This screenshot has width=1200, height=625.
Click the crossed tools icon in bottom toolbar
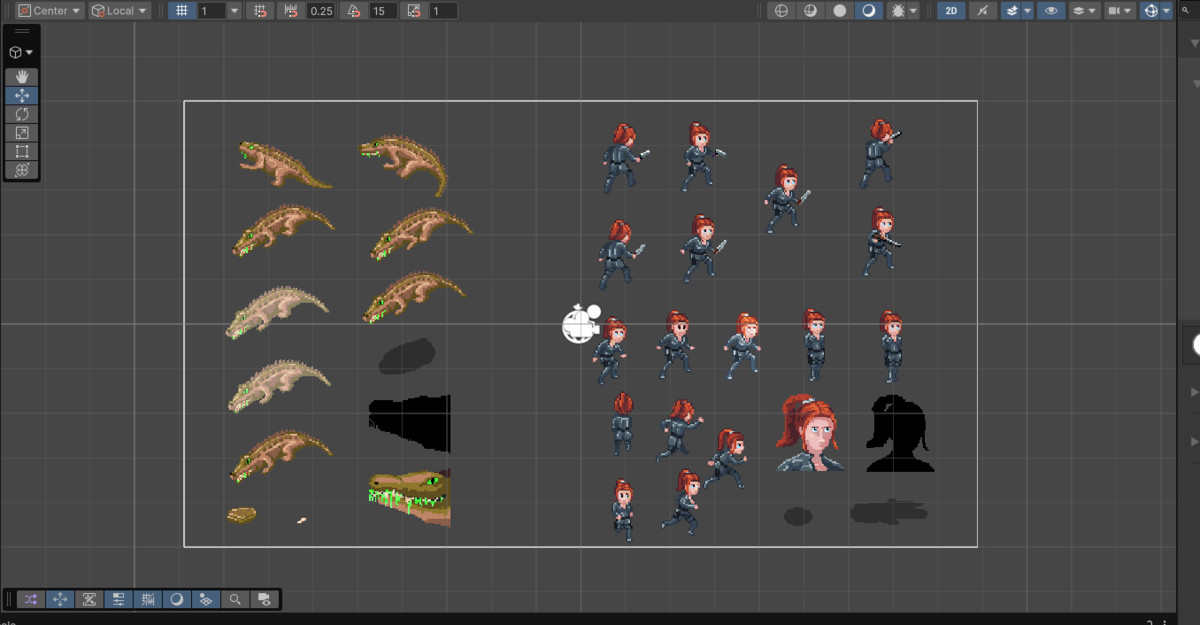[89, 599]
